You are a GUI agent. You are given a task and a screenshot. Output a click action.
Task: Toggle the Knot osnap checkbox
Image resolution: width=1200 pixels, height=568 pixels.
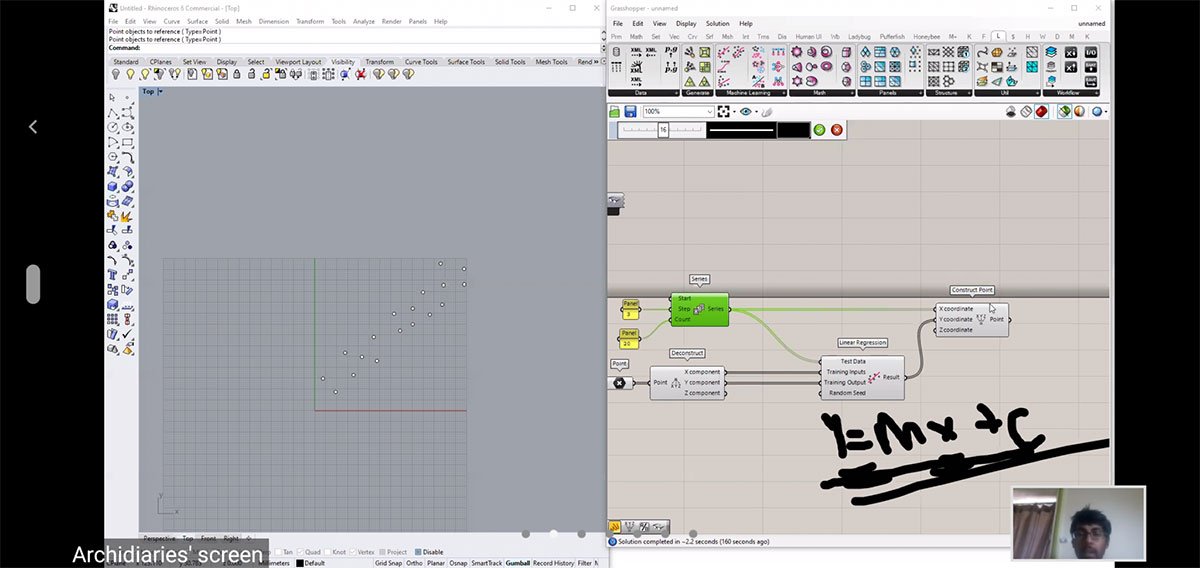327,552
